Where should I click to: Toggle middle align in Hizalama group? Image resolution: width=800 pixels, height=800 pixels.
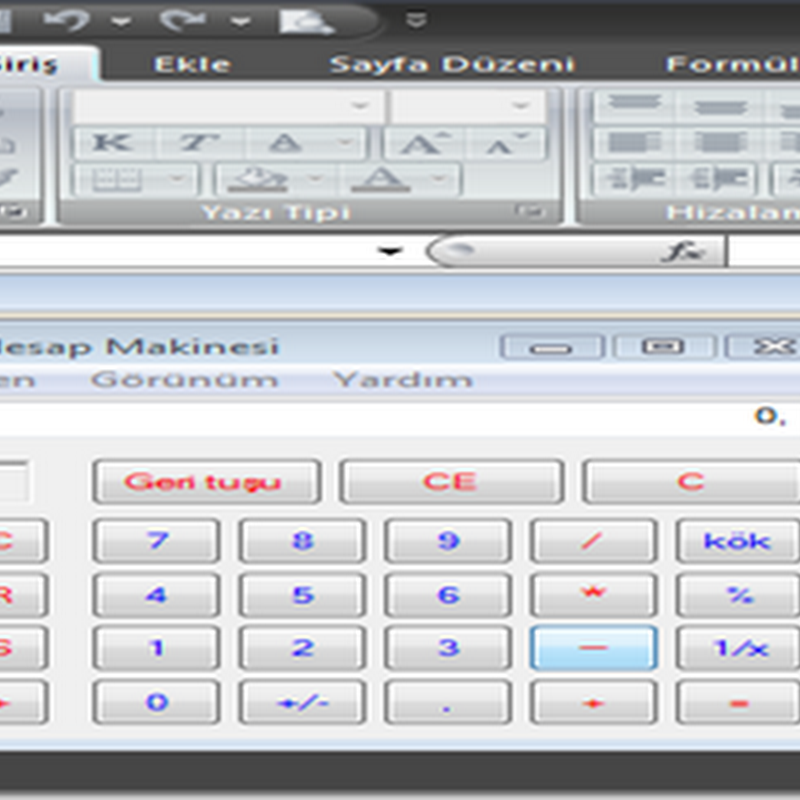pyautogui.click(x=720, y=106)
